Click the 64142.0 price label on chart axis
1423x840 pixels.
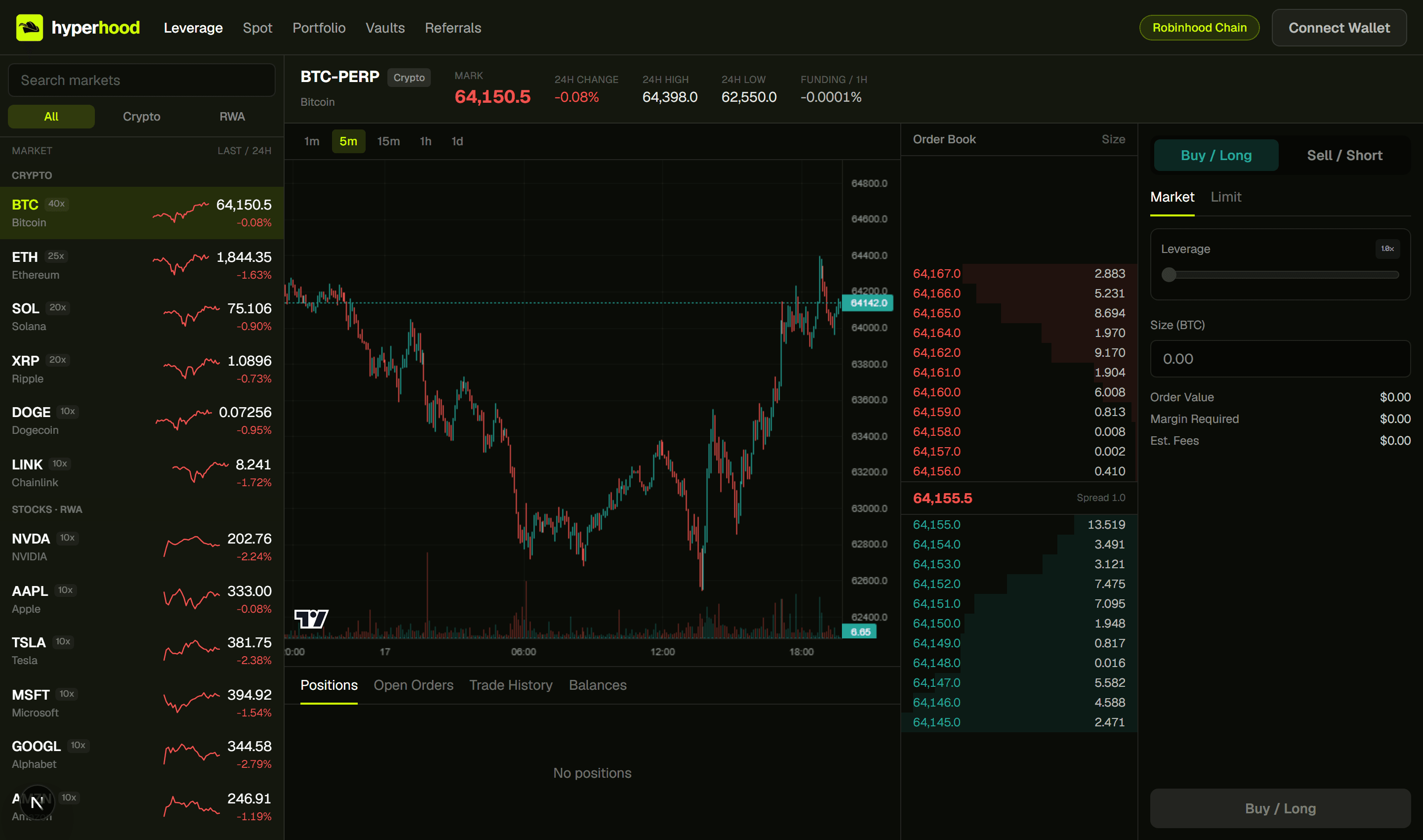tap(868, 303)
